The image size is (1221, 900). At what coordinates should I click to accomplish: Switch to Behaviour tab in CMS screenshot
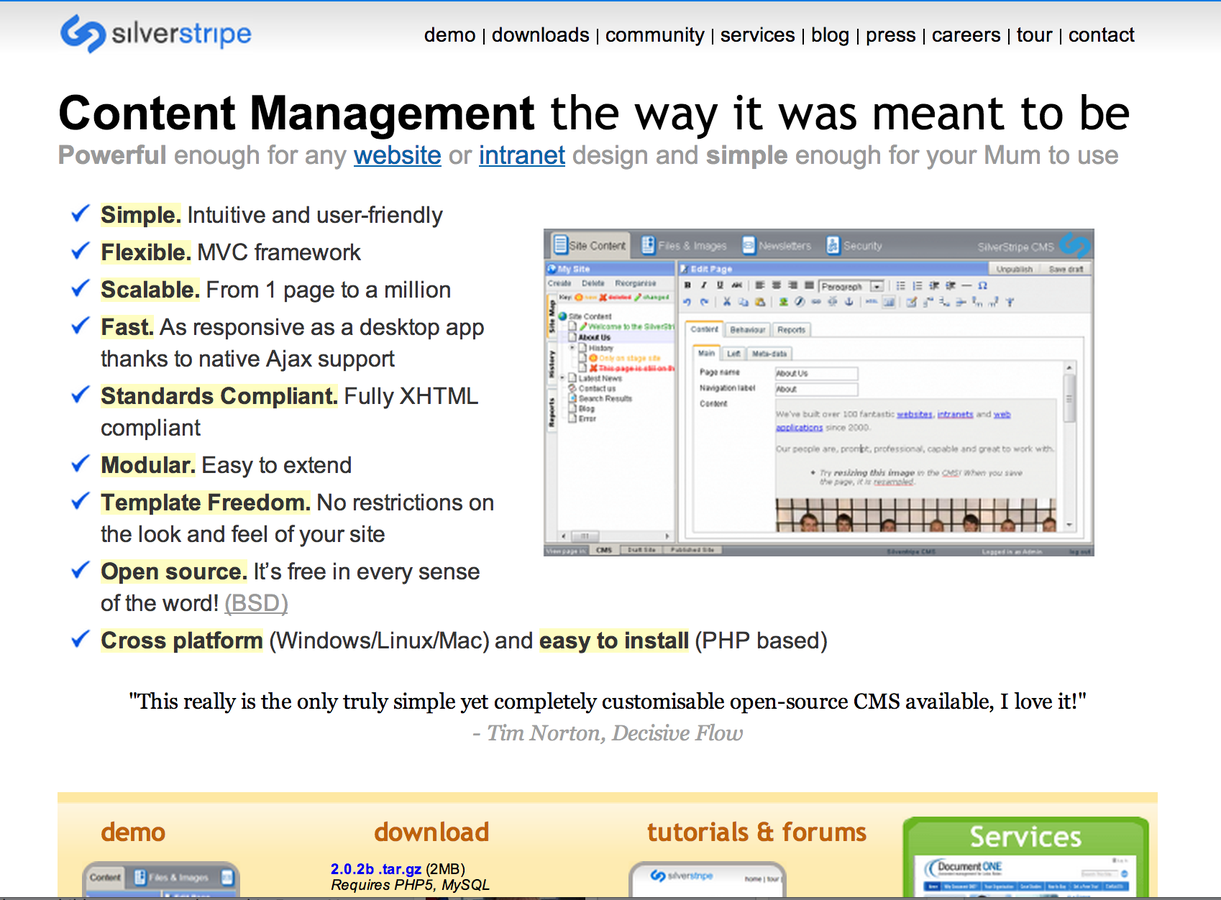point(747,329)
